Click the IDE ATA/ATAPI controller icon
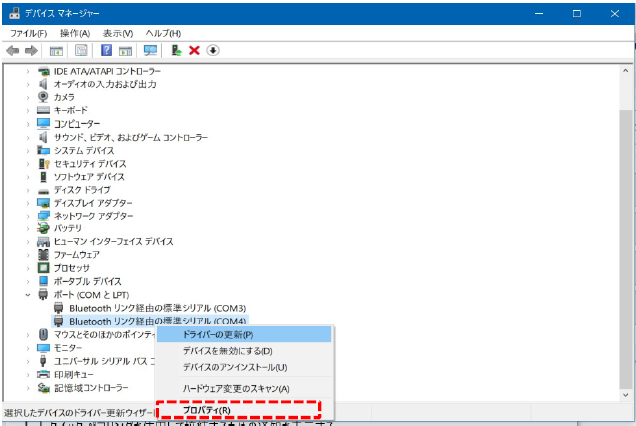This screenshot has height=426, width=636. 43,71
